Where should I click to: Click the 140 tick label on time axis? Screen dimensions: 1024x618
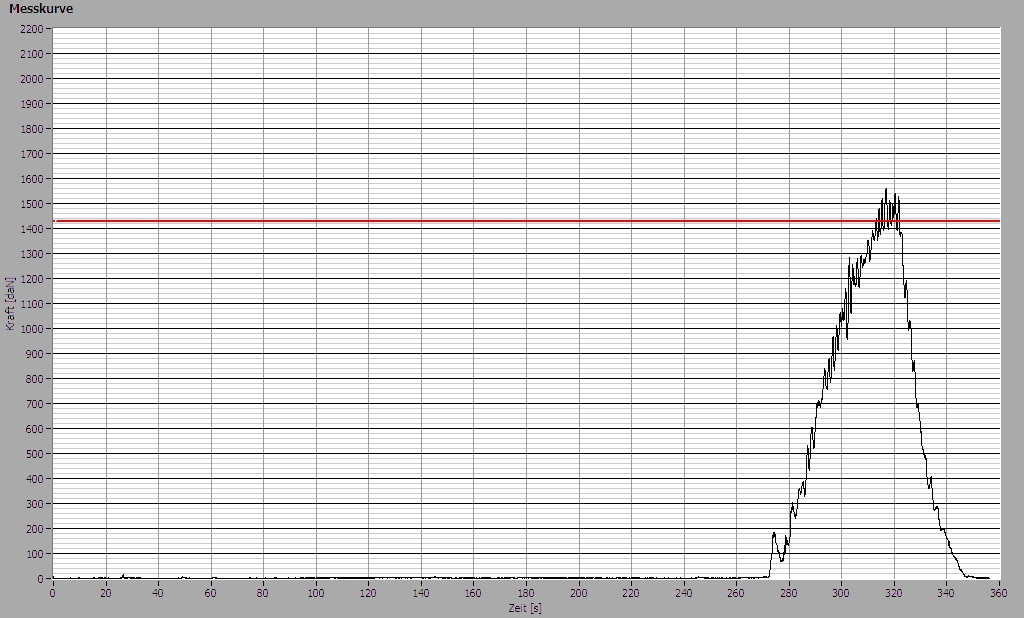pyautogui.click(x=421, y=593)
